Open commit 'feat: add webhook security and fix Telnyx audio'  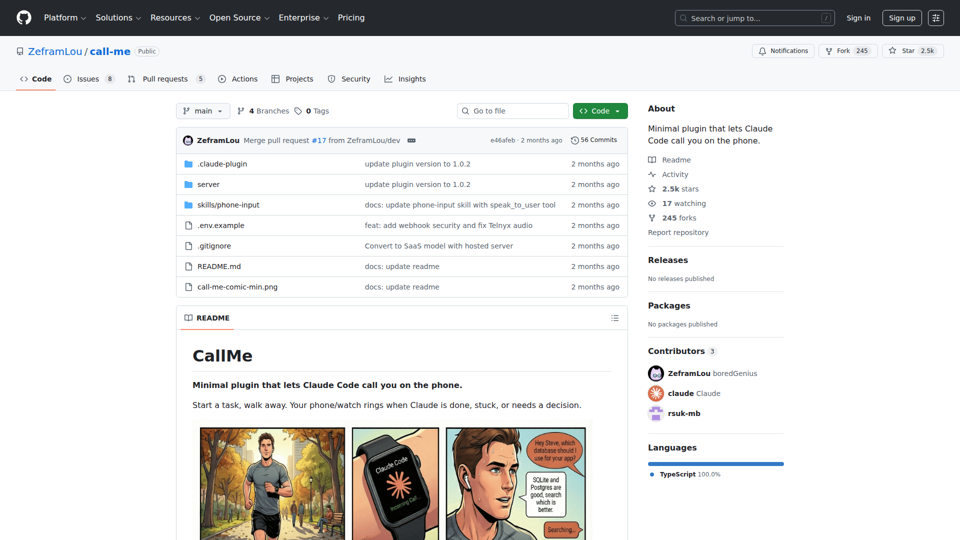[449, 225]
